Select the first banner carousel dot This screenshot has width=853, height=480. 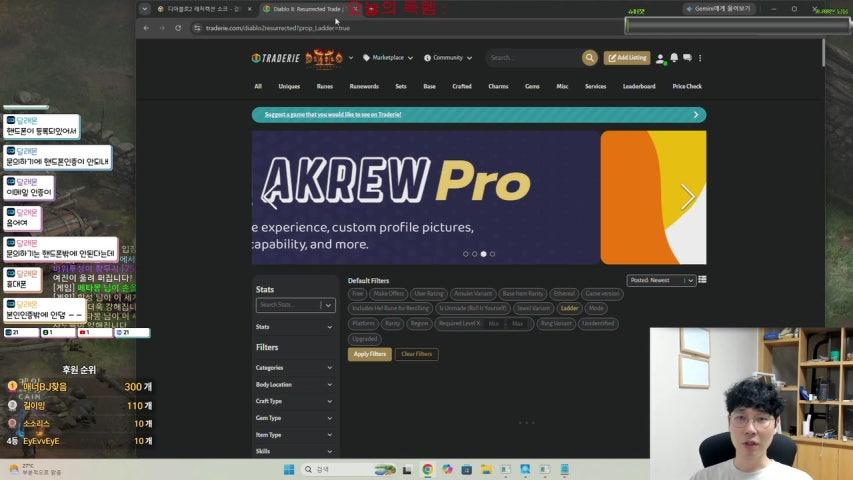coord(466,254)
